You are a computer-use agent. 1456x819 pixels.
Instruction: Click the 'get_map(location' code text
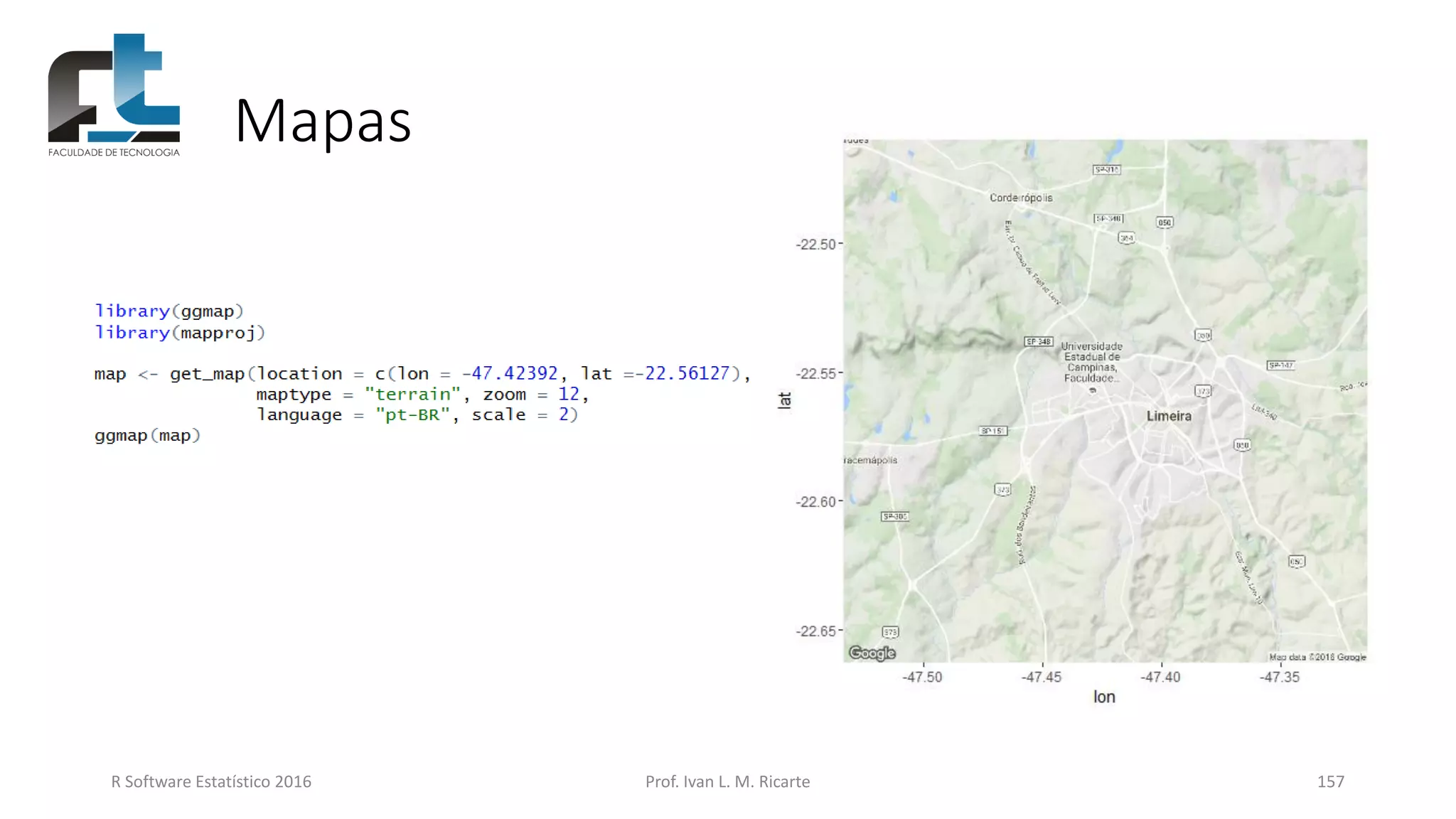coord(256,374)
